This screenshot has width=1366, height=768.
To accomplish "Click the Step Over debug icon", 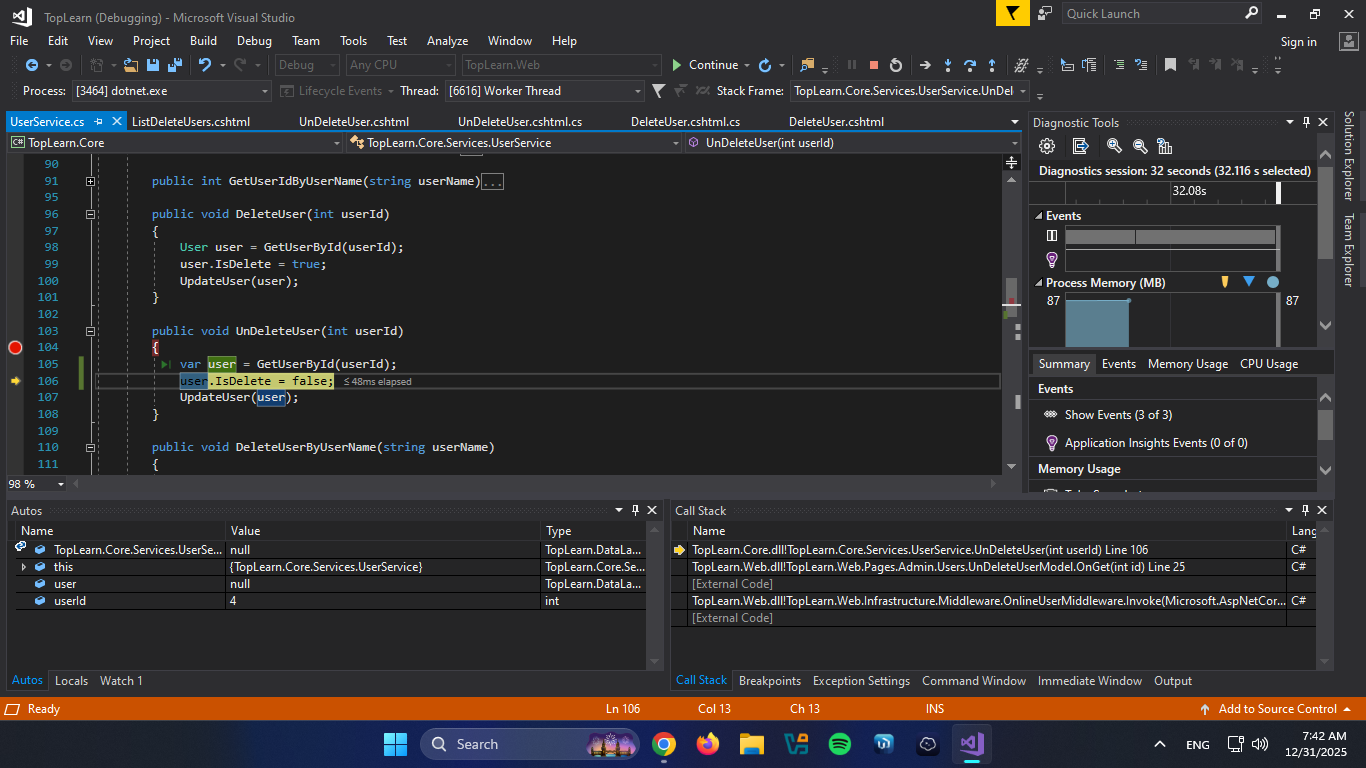I will click(970, 65).
